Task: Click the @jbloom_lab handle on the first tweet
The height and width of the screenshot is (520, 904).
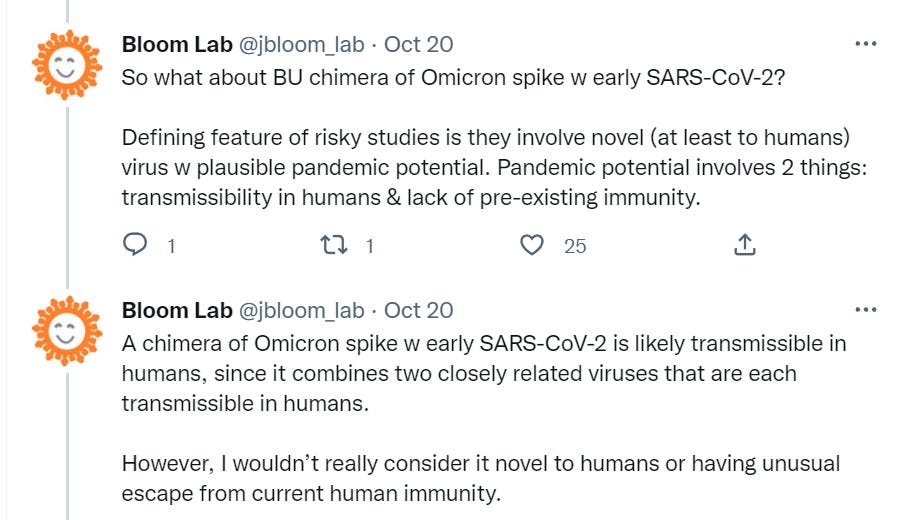Action: click(303, 44)
